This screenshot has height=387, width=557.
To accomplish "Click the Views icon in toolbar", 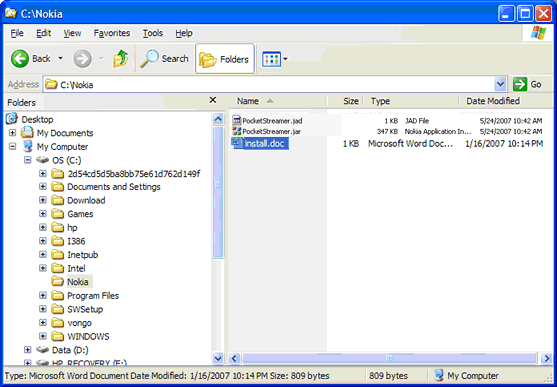I will click(271, 59).
